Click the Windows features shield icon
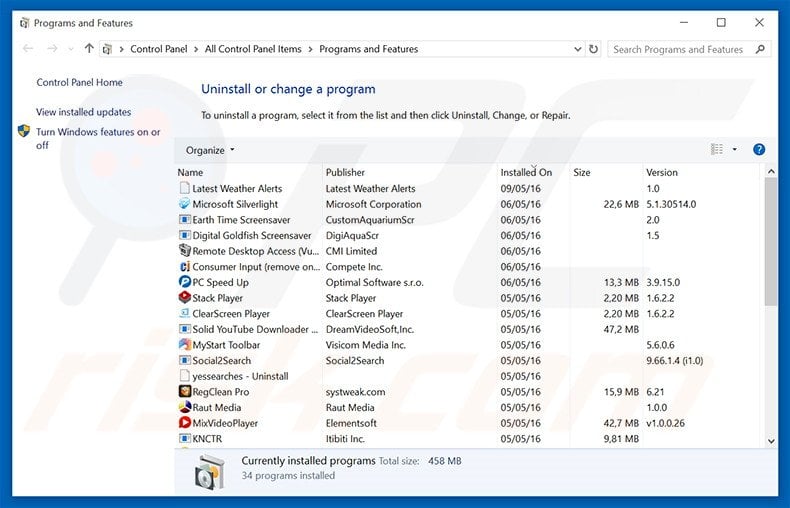This screenshot has width=790, height=508. [x=24, y=132]
